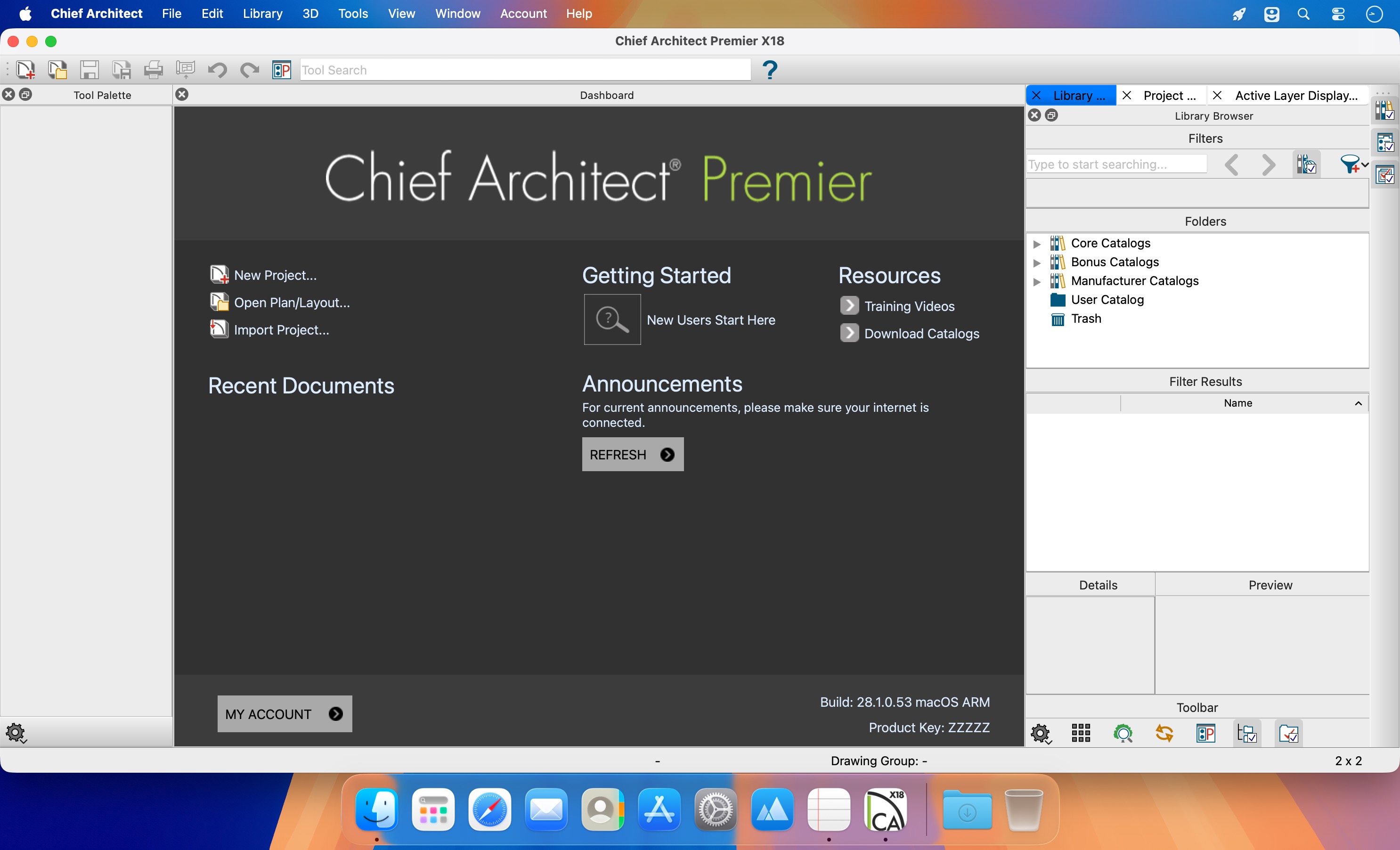The width and height of the screenshot is (1400, 850).
Task: Click the "Build: 28.1.0.53 macOS ARM" text
Action: point(904,702)
